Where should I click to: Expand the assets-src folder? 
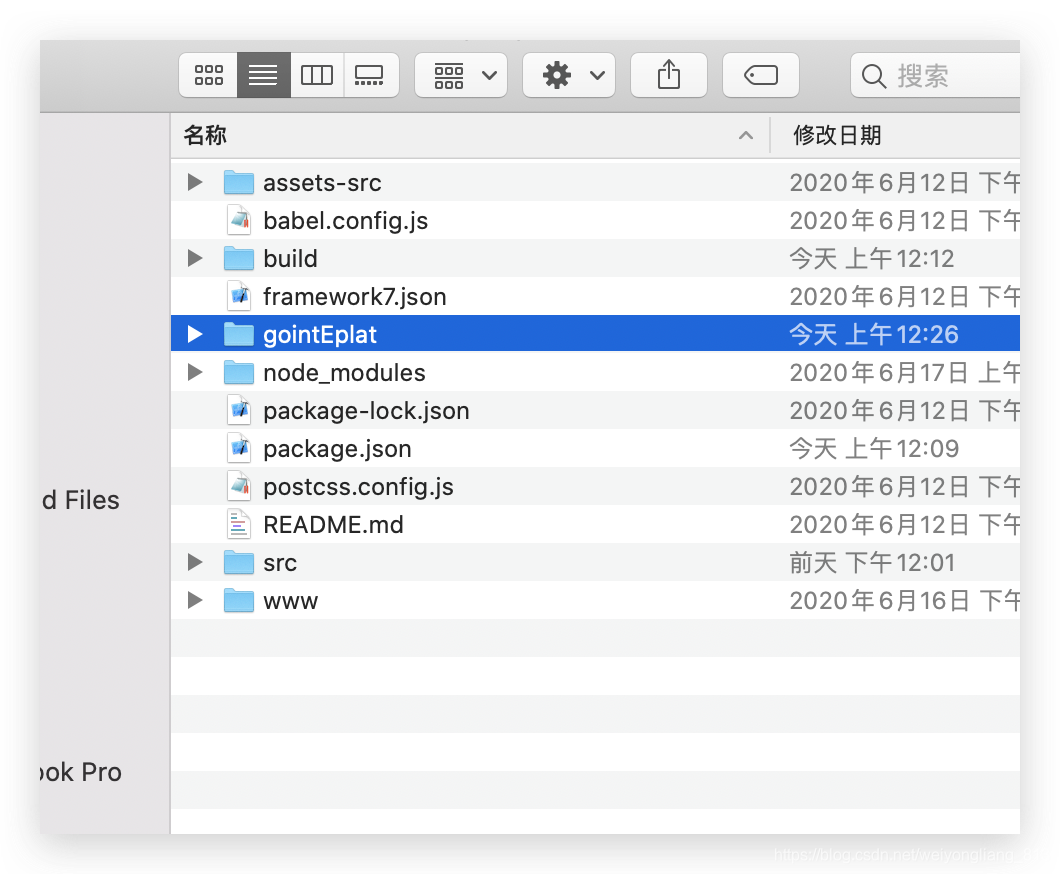click(x=195, y=182)
